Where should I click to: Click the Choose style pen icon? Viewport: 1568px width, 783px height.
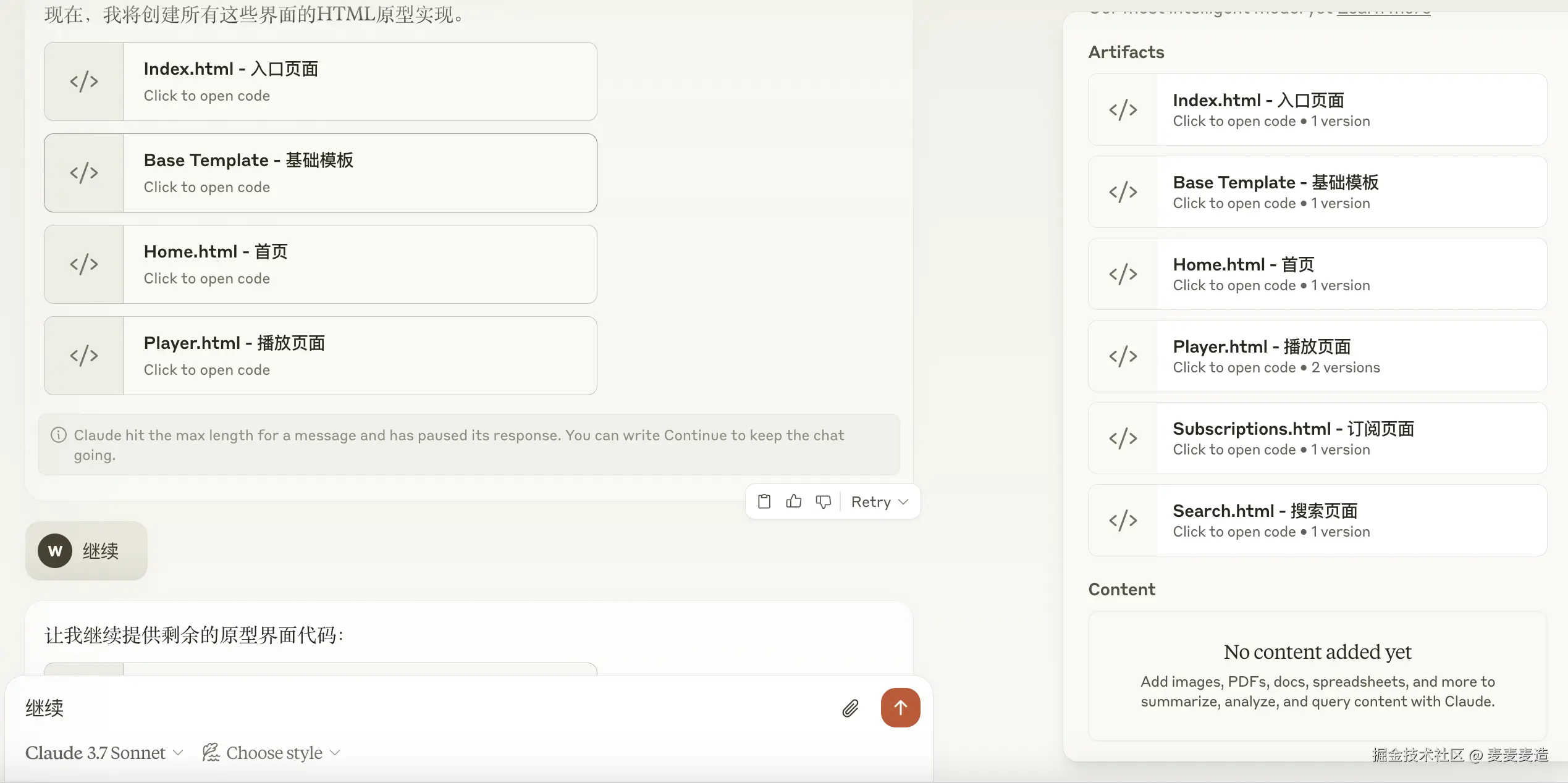[x=211, y=752]
